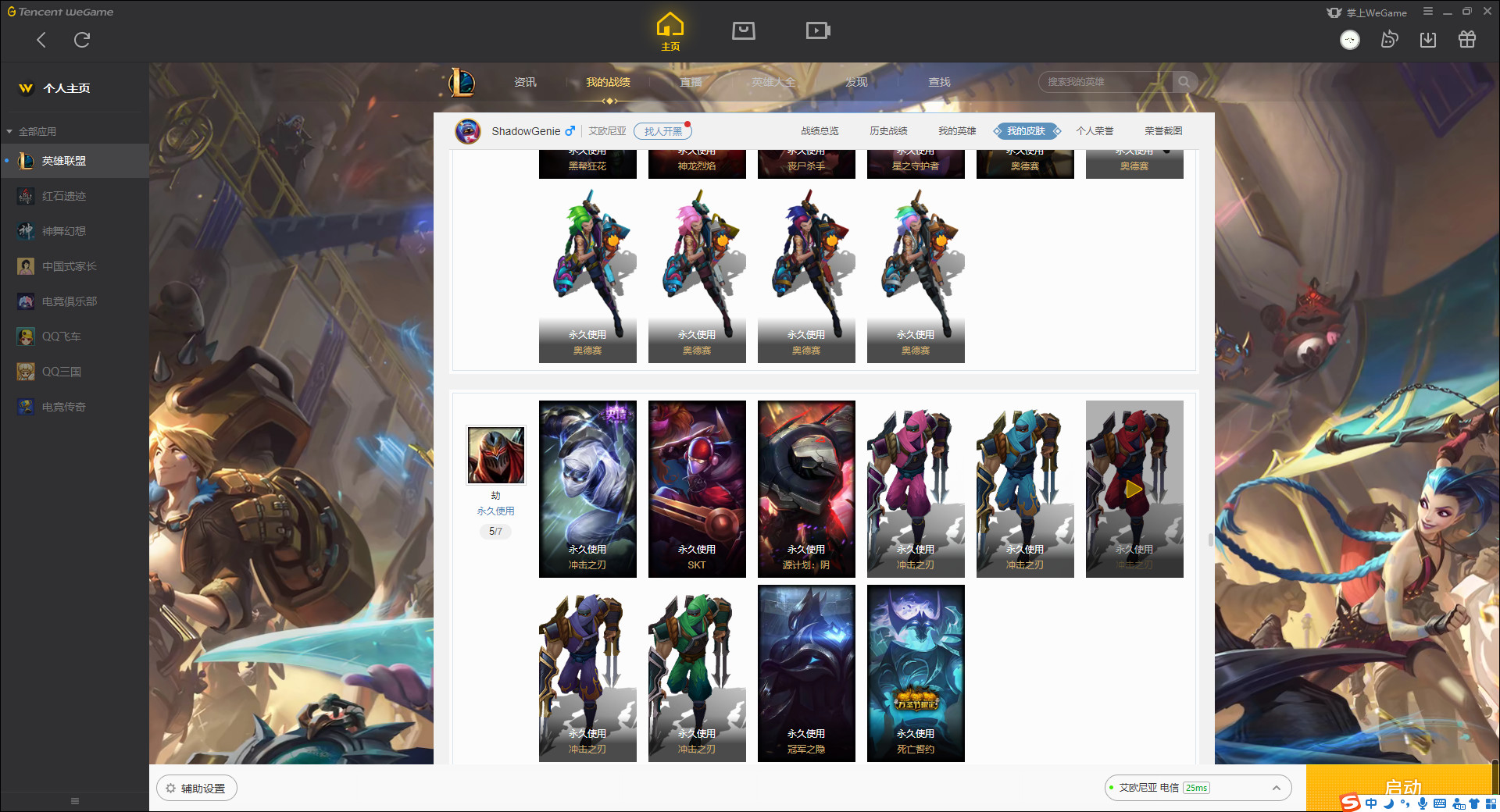
Task: Open the hamburger main menu icon
Action: click(1428, 12)
